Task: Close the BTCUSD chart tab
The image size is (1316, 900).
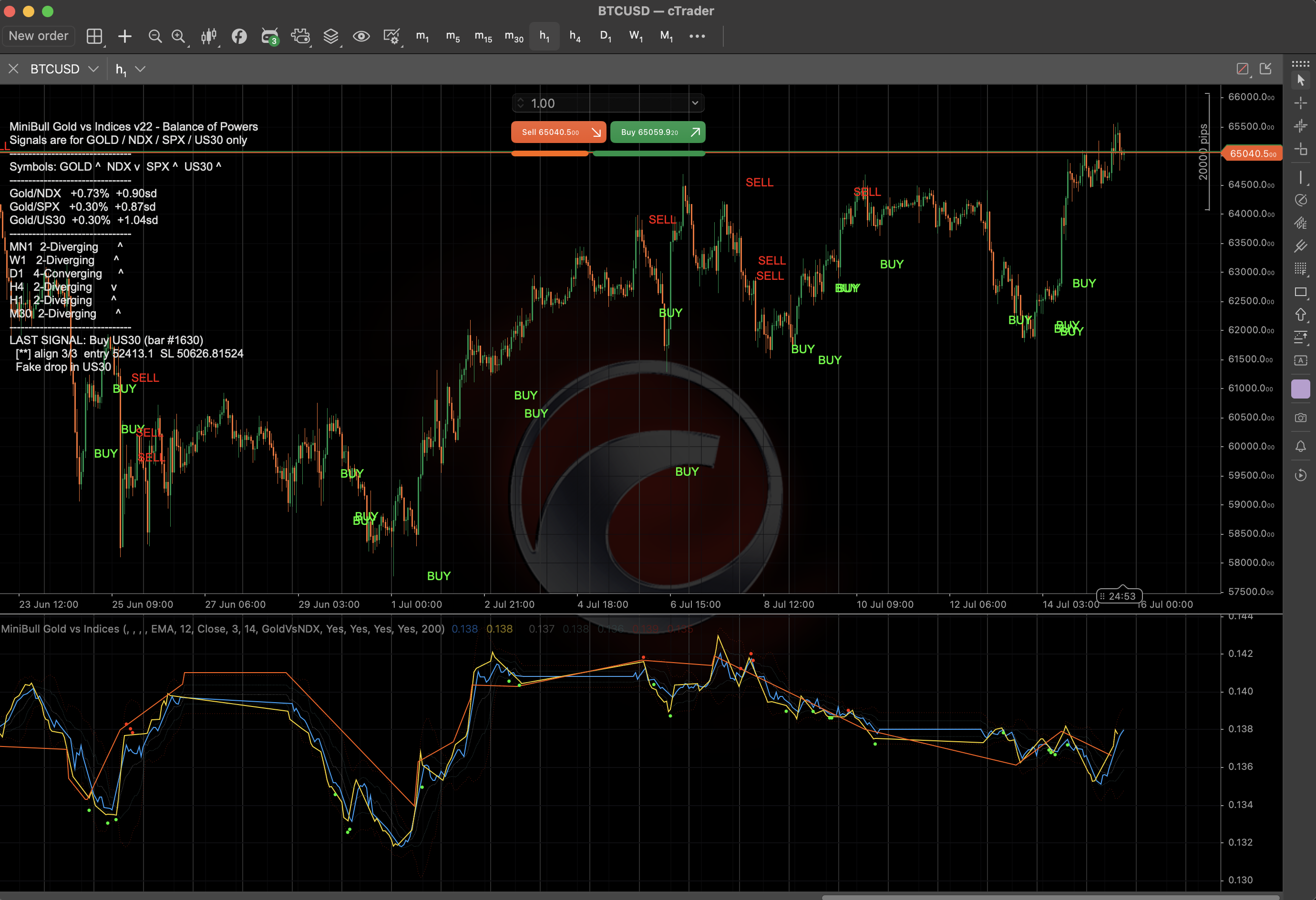Action: (14, 69)
